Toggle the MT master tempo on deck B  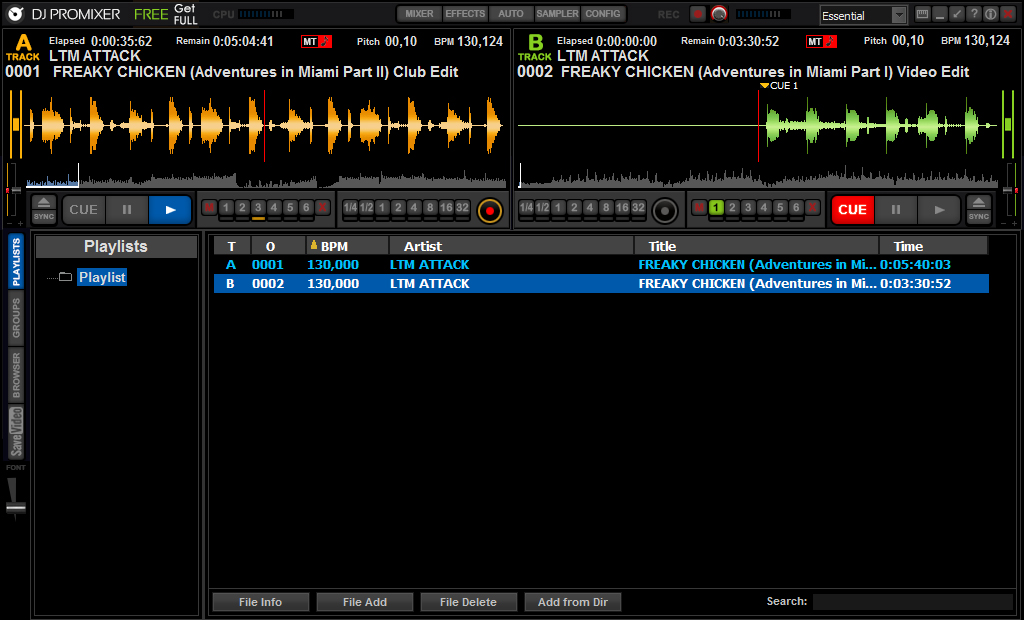pyautogui.click(x=821, y=42)
